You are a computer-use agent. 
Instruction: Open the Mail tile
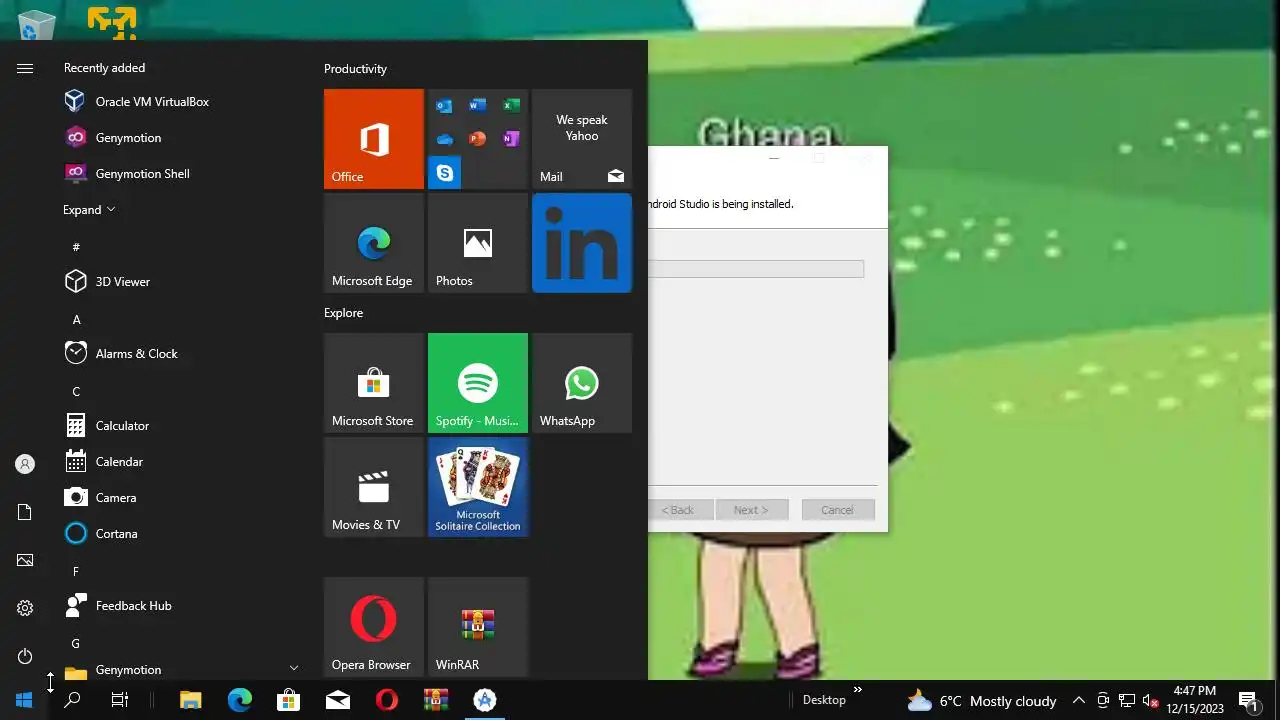pos(582,139)
